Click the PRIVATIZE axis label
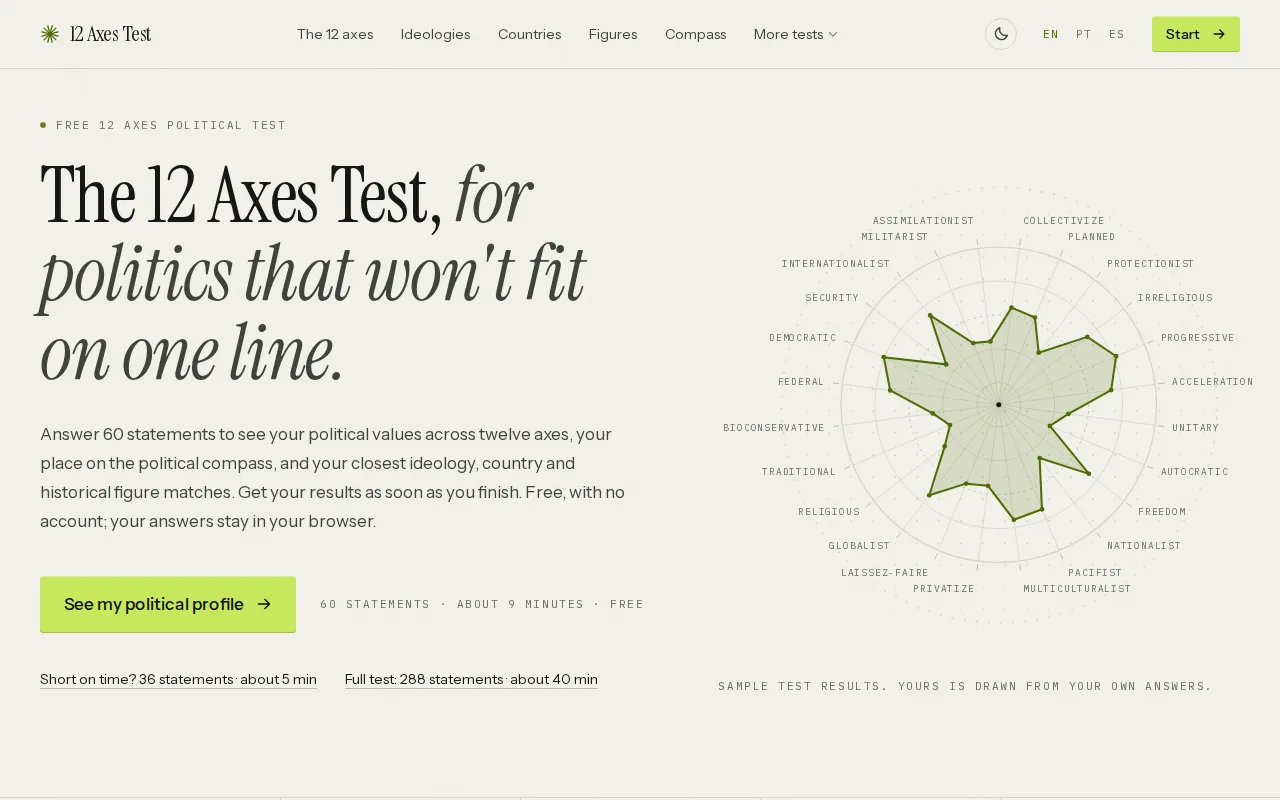Image resolution: width=1280 pixels, height=800 pixels. (944, 589)
